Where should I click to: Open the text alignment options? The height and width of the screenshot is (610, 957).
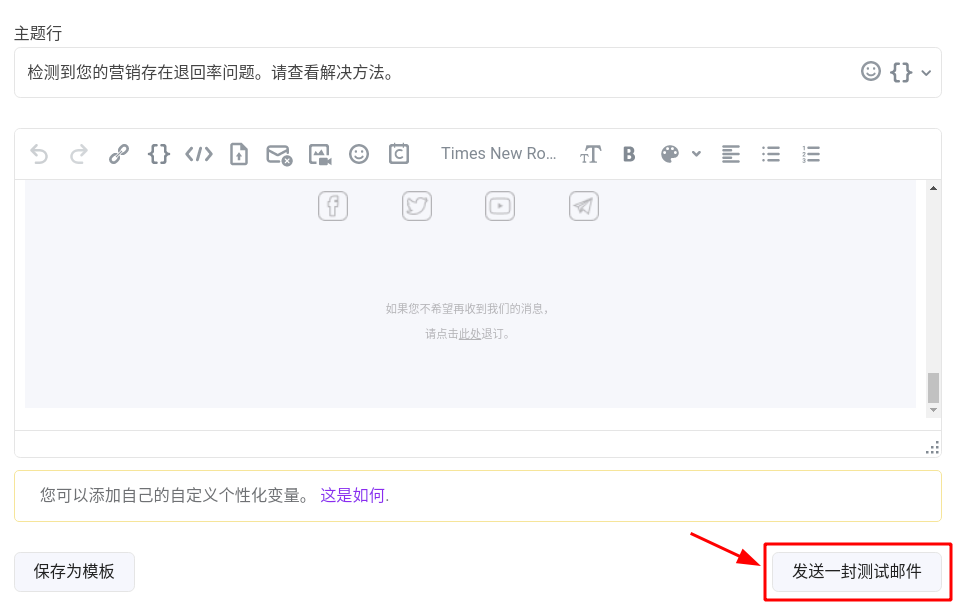(x=731, y=154)
